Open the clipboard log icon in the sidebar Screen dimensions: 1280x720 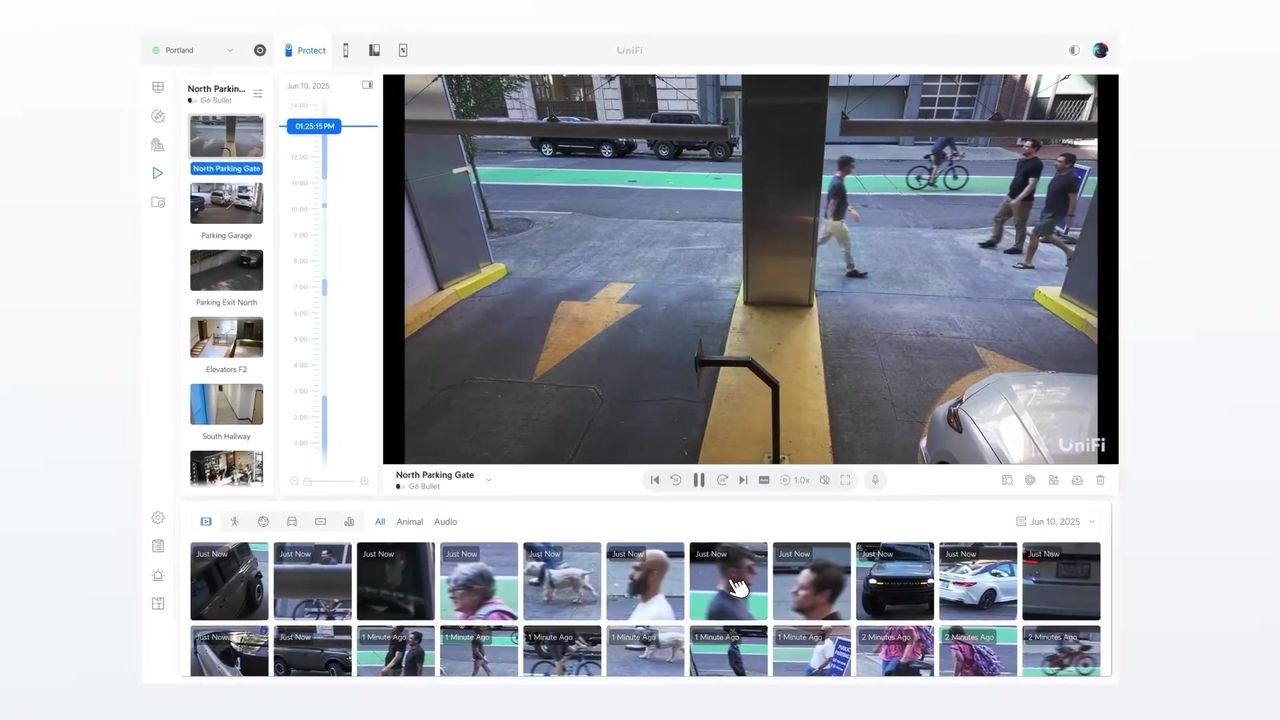click(x=158, y=546)
